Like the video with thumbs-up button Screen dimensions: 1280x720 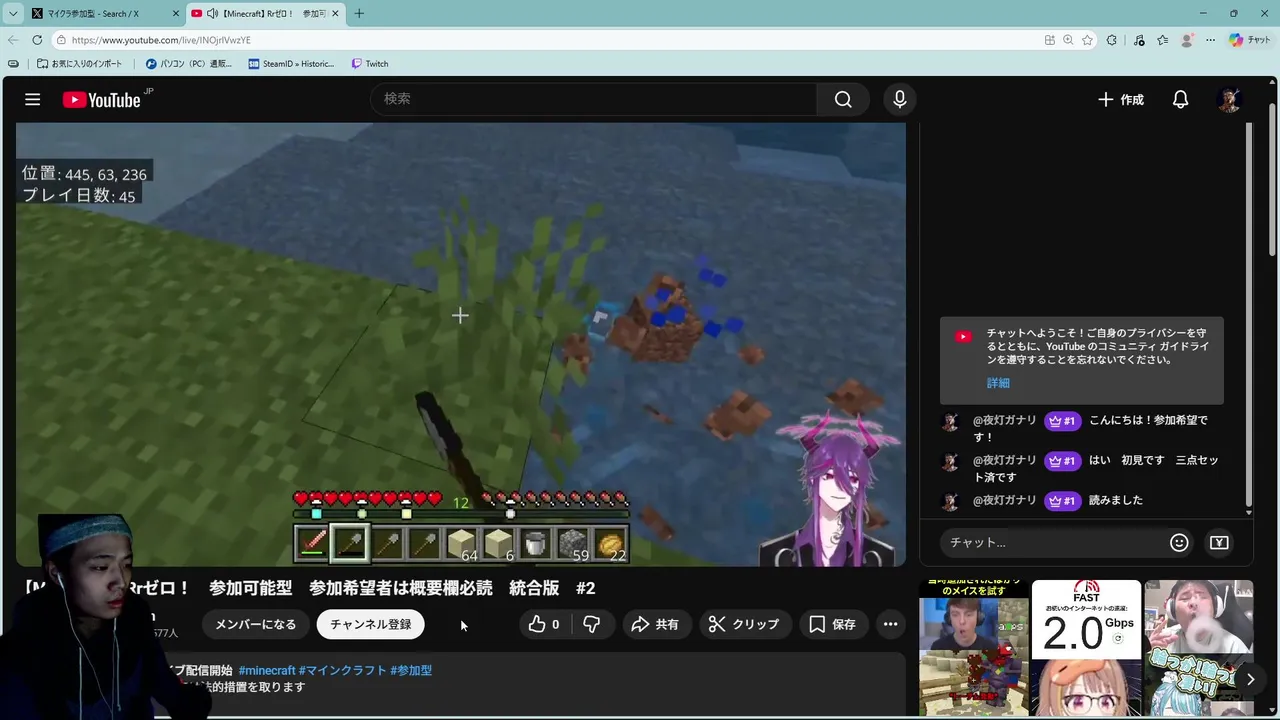543,624
